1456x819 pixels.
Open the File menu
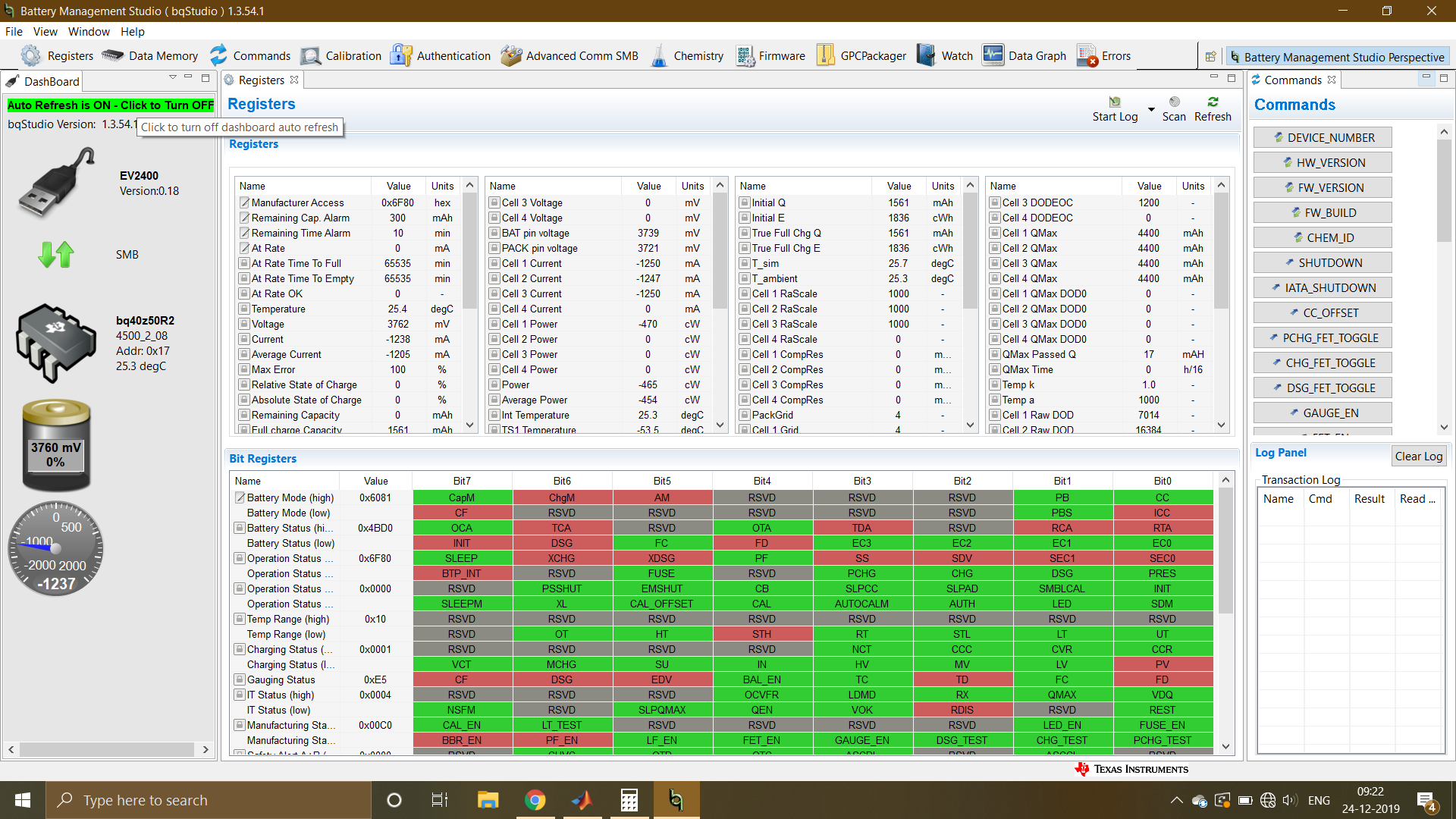(x=14, y=31)
